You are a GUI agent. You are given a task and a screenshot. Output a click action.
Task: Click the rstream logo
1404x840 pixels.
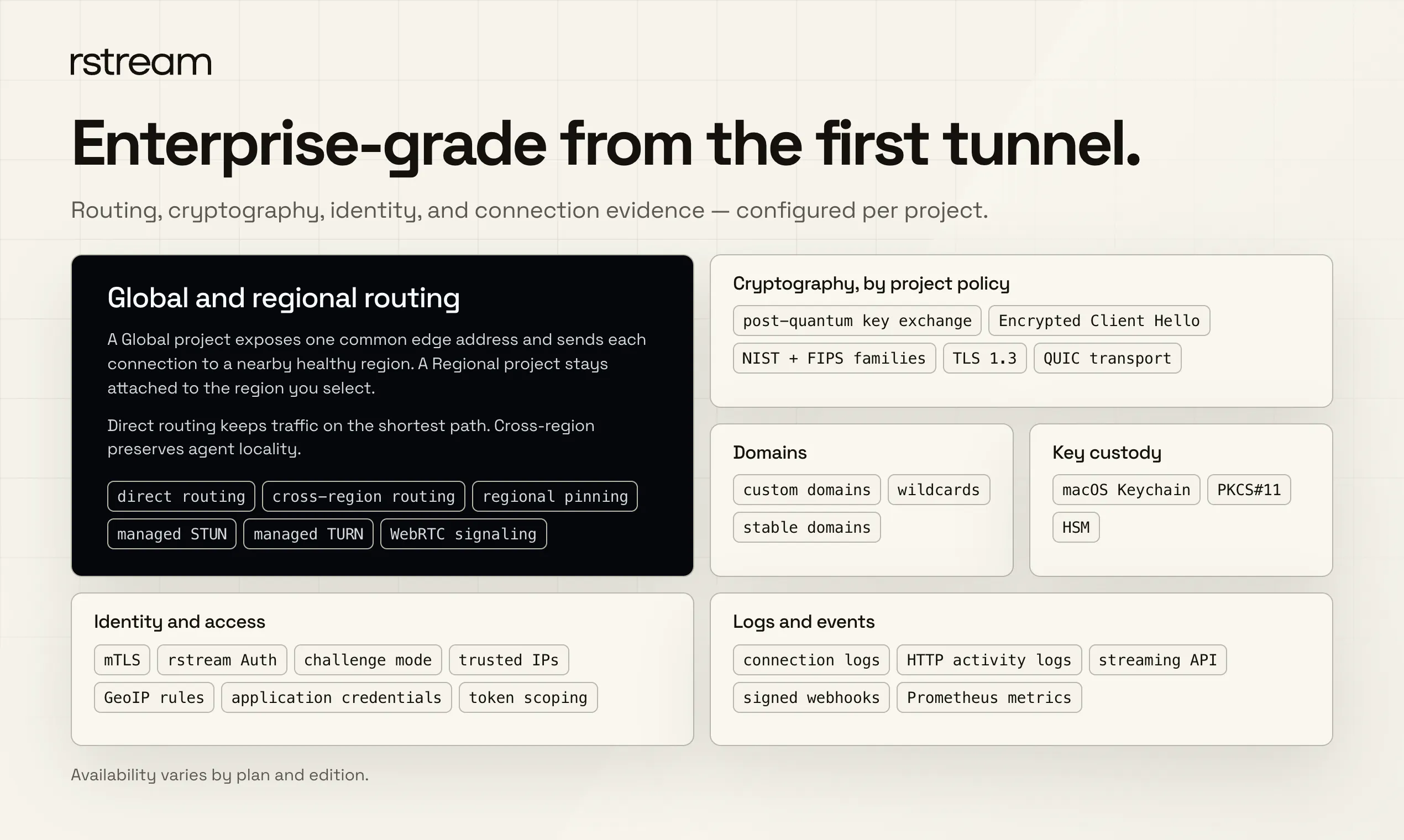pyautogui.click(x=141, y=62)
